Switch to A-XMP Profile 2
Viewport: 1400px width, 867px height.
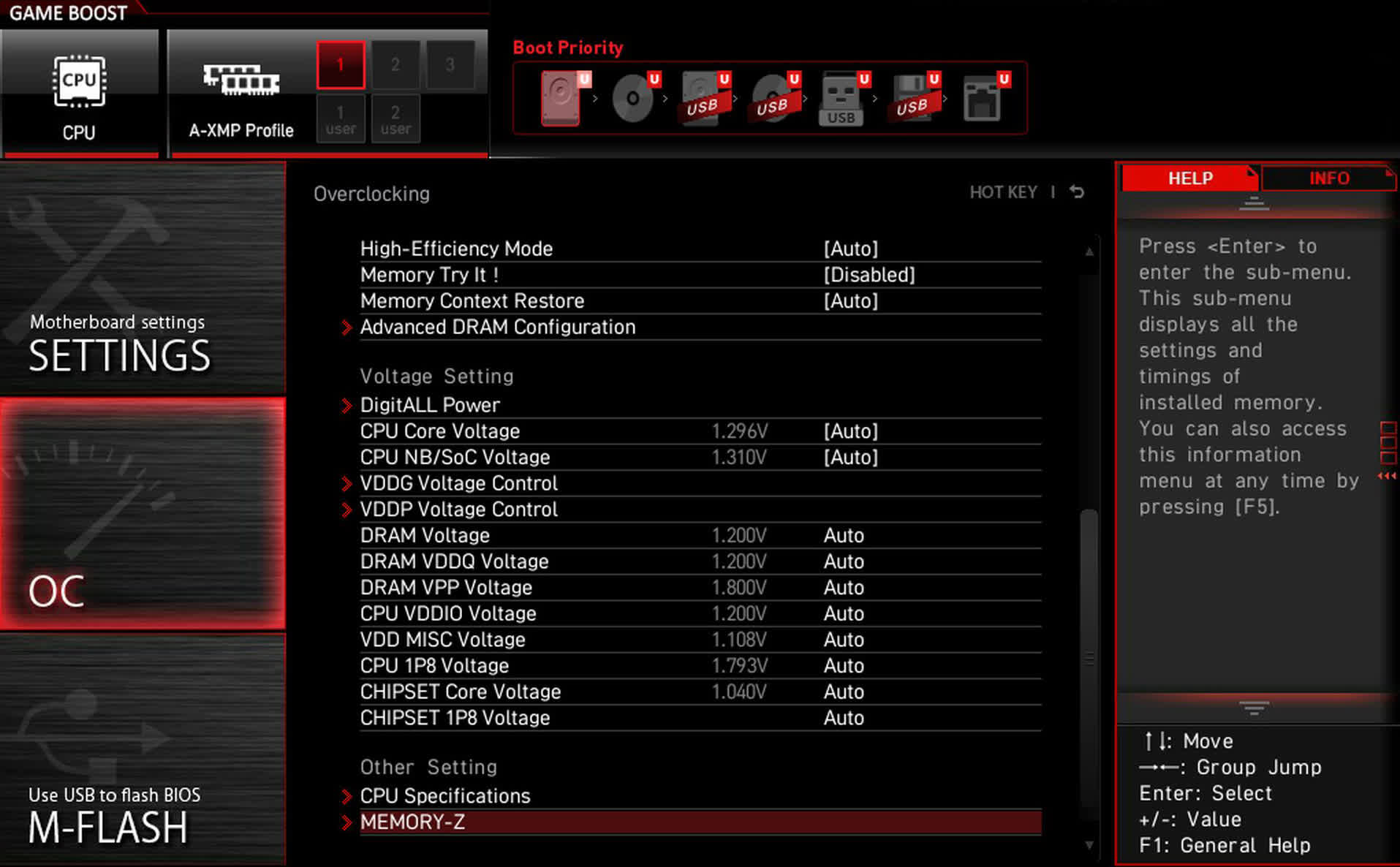pyautogui.click(x=396, y=64)
